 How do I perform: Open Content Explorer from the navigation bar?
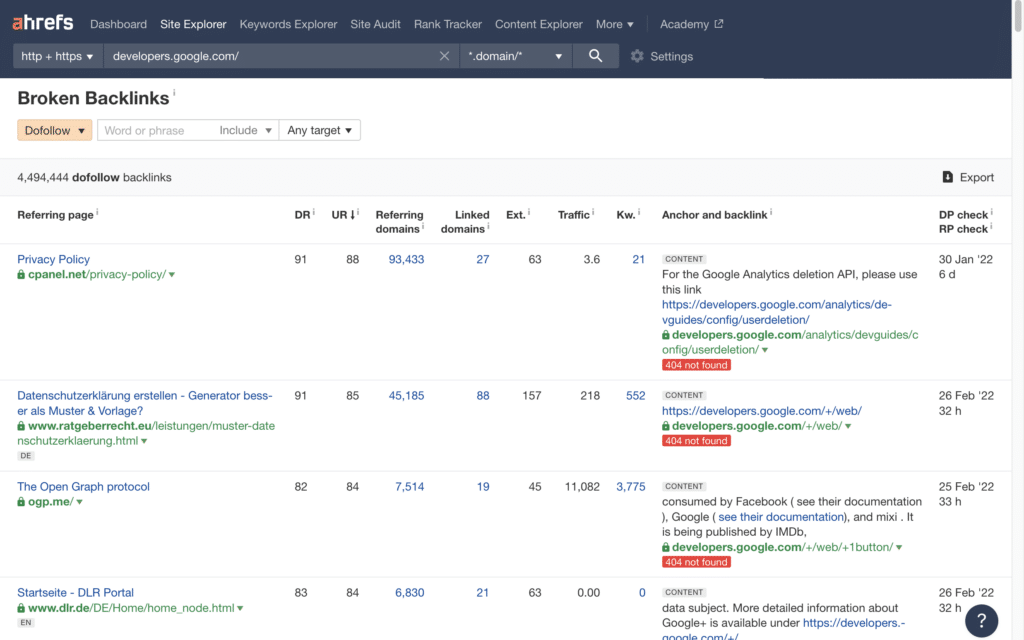(x=538, y=24)
